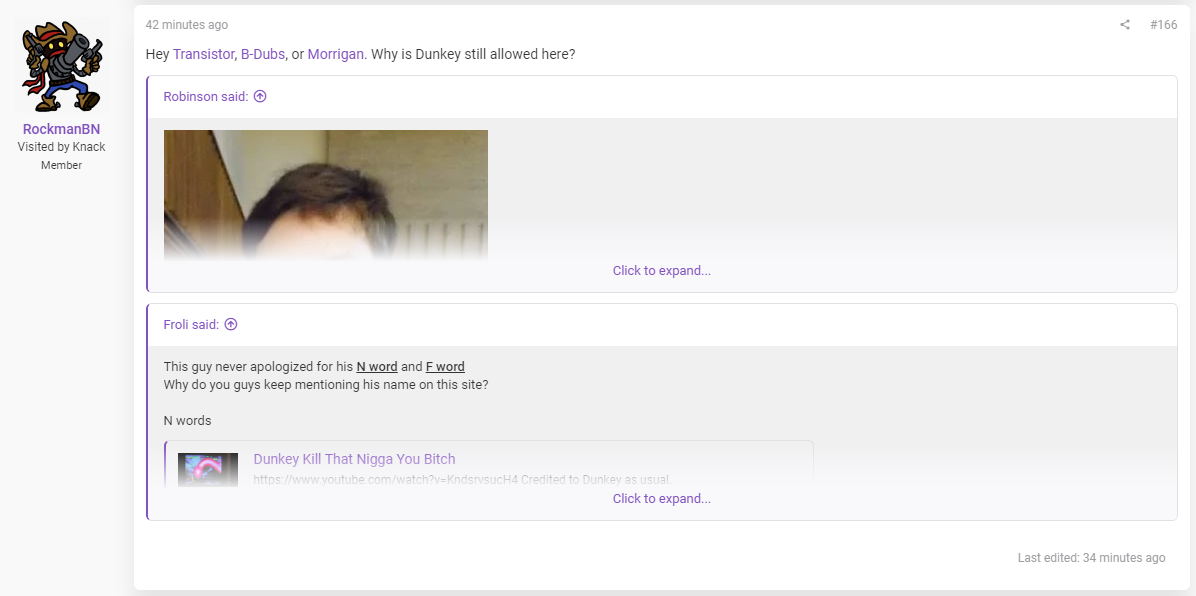
Task: Click the youtube.com URL text in embed
Action: click(x=462, y=480)
